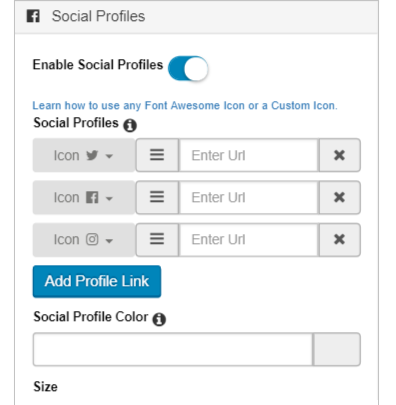Click the reorder handle on the Instagram row

click(x=157, y=240)
